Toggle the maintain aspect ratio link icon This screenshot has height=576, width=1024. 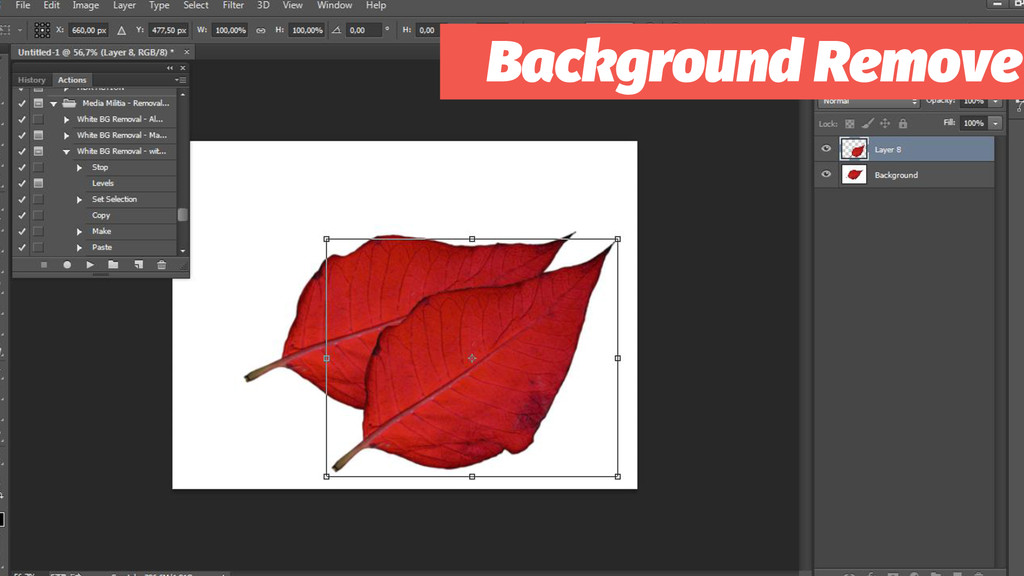click(261, 31)
